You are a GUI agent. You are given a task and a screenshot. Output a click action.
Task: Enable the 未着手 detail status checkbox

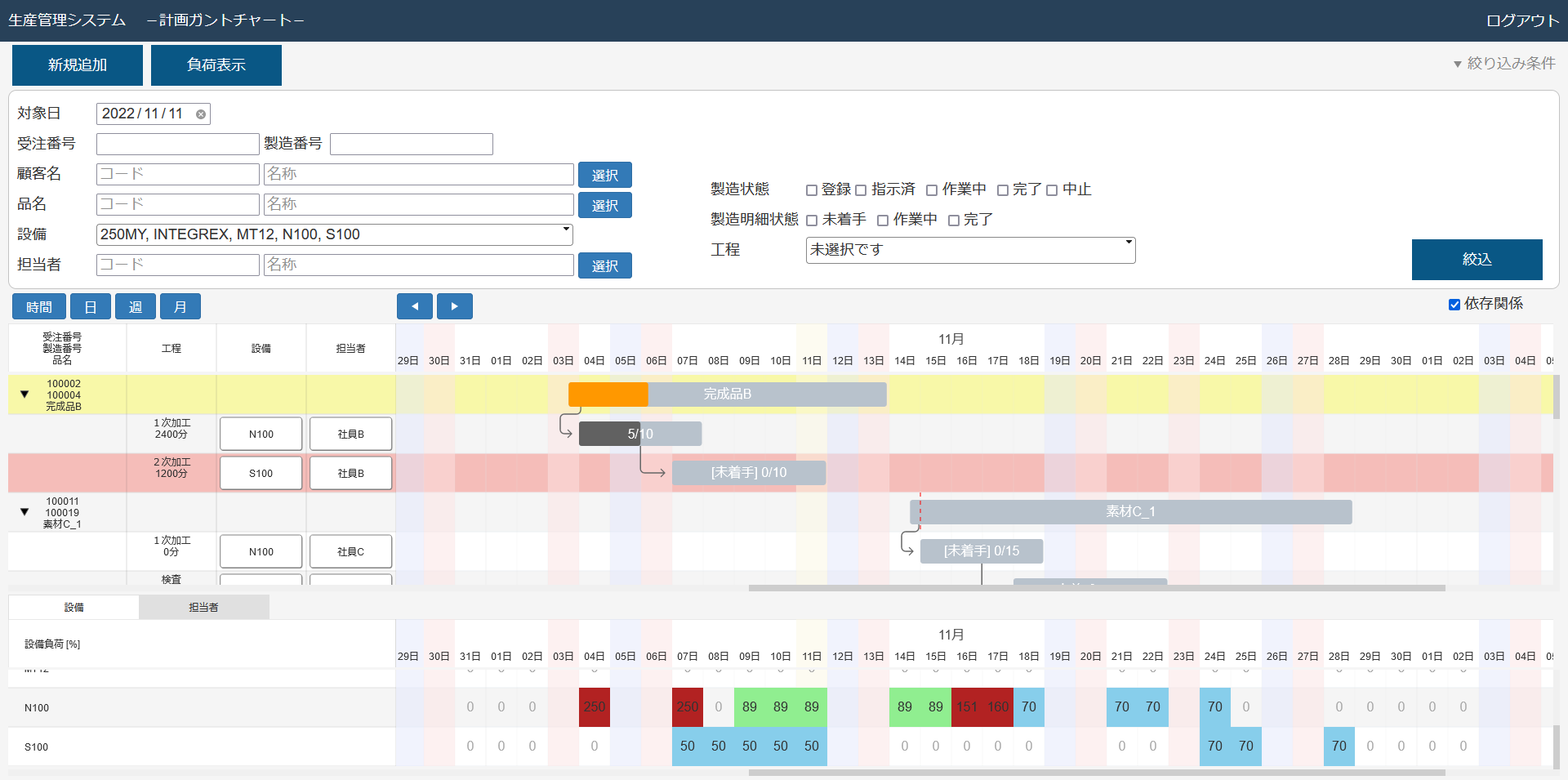[x=812, y=221]
